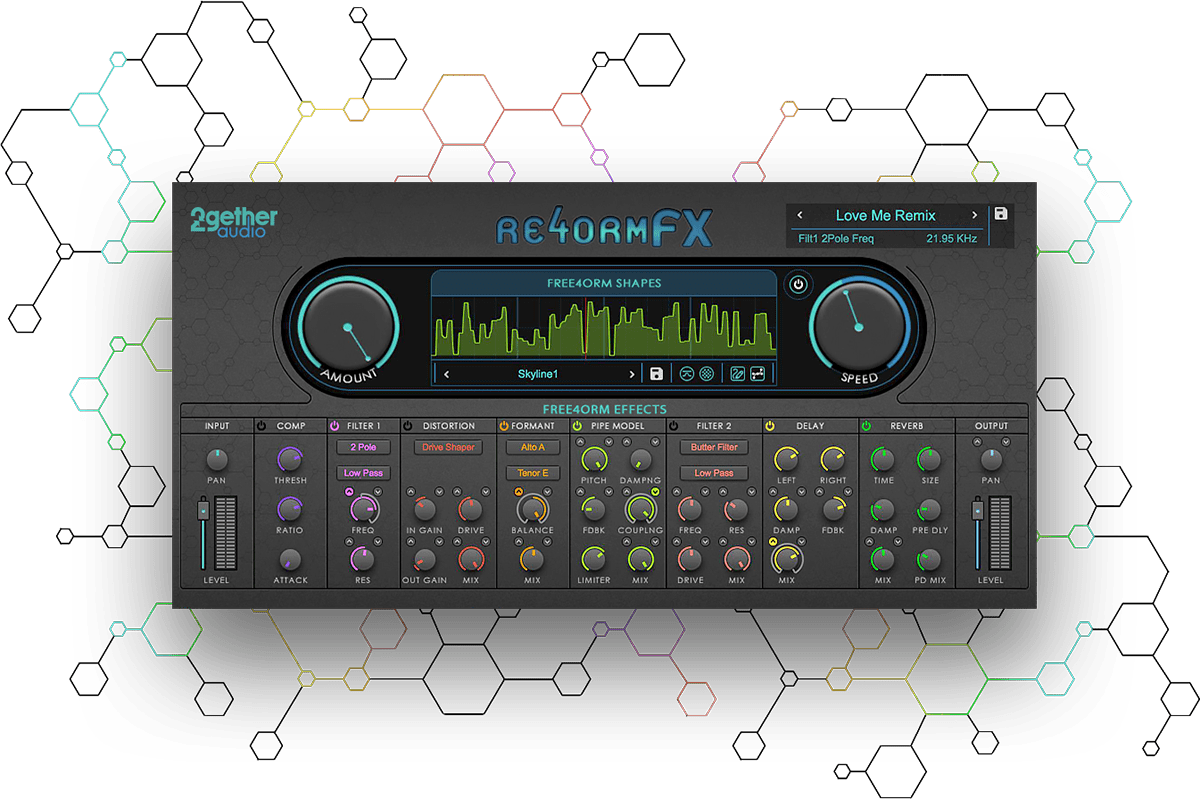
Task: Toggle the FILTER 2 power button
Action: pos(673,426)
